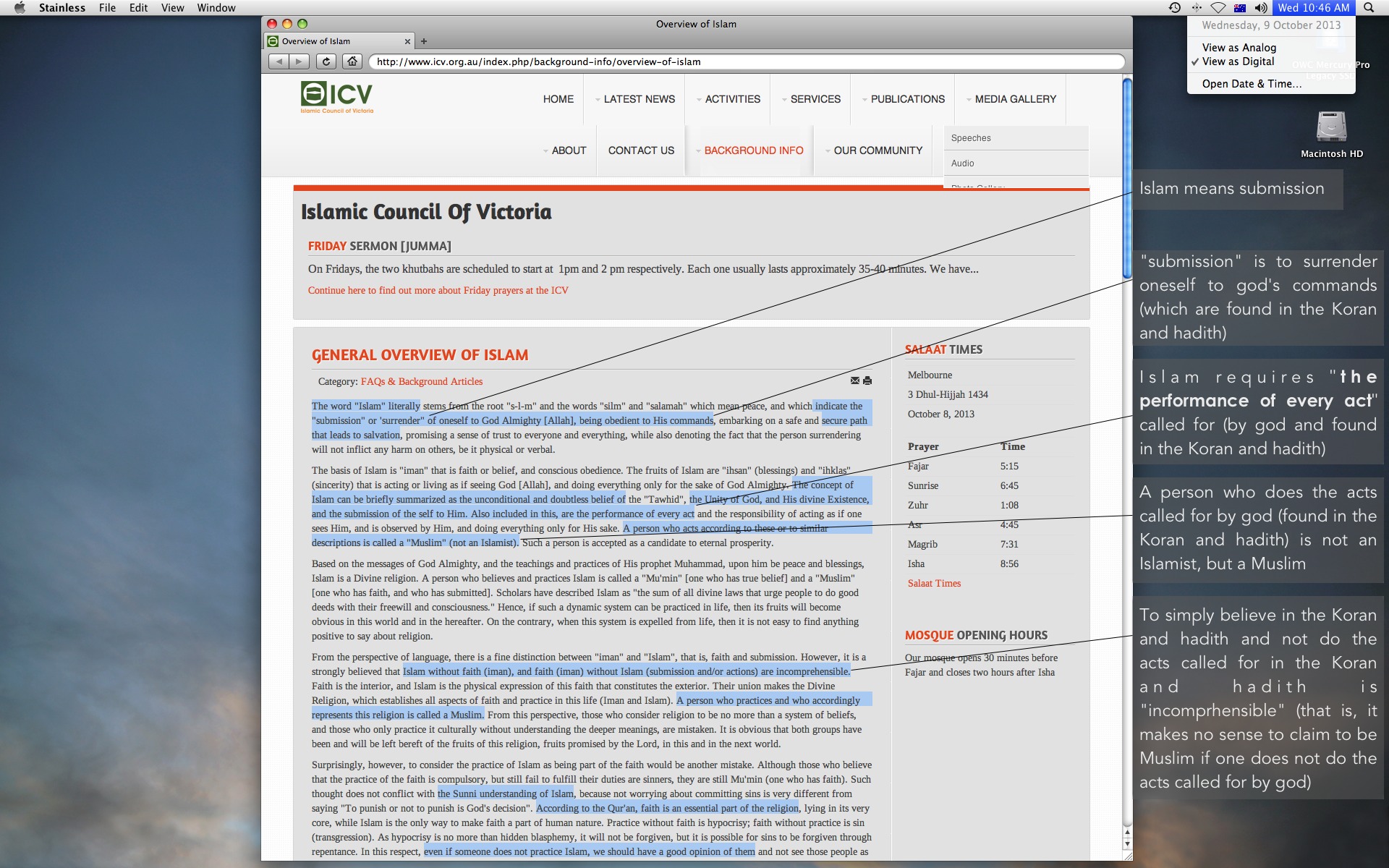Open FAQs & Background Articles category link

[421, 381]
